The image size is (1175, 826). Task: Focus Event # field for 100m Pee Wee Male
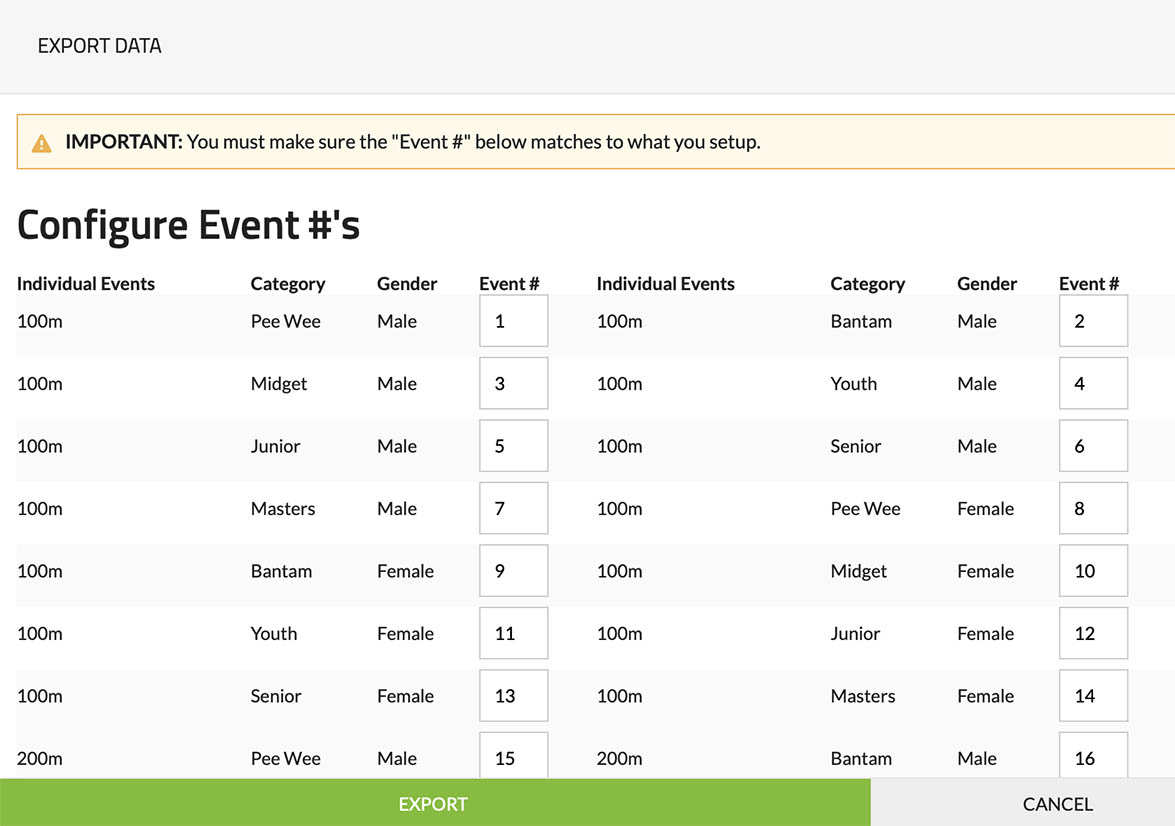[x=513, y=321]
